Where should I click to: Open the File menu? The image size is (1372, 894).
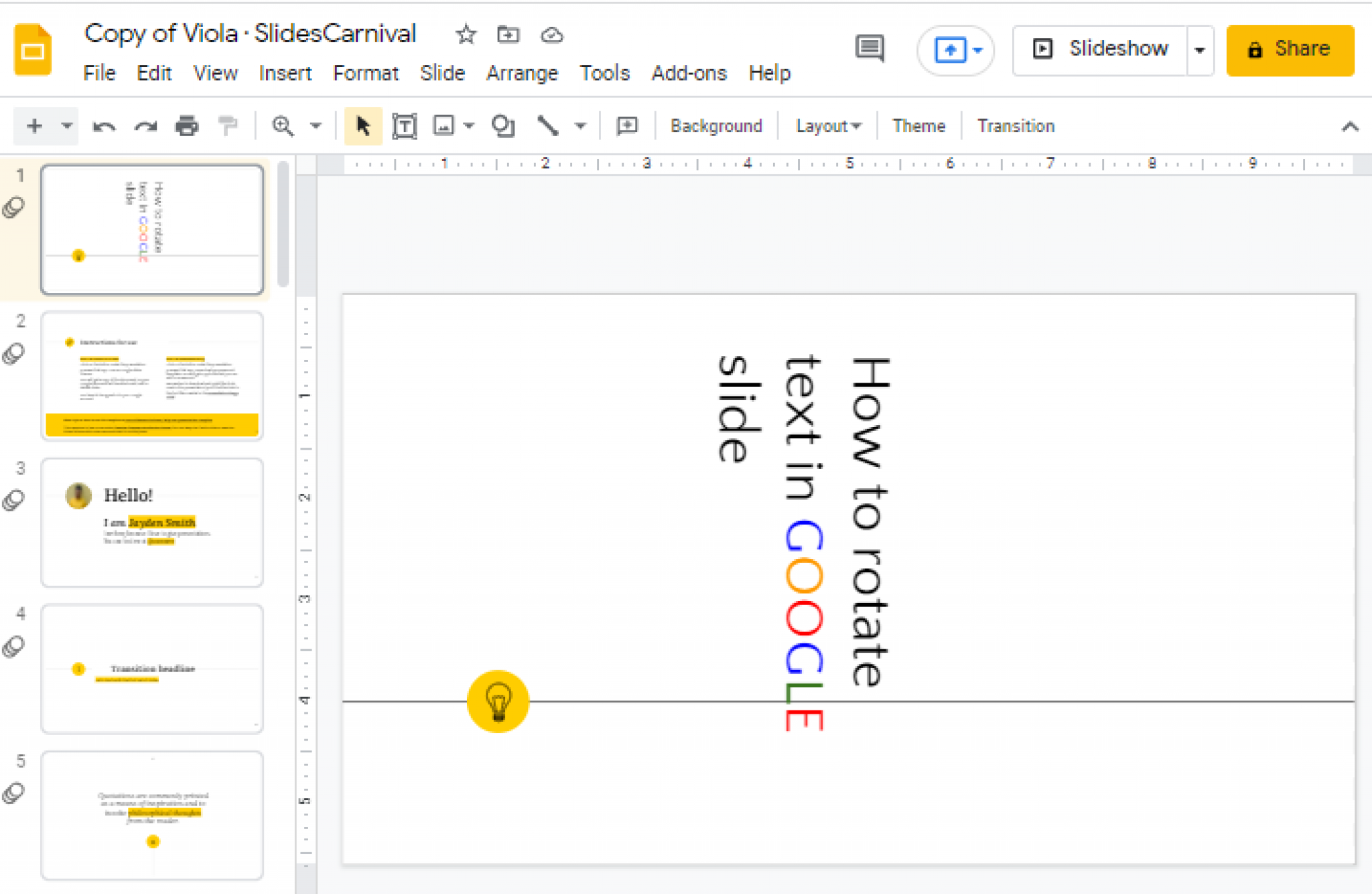(x=99, y=72)
